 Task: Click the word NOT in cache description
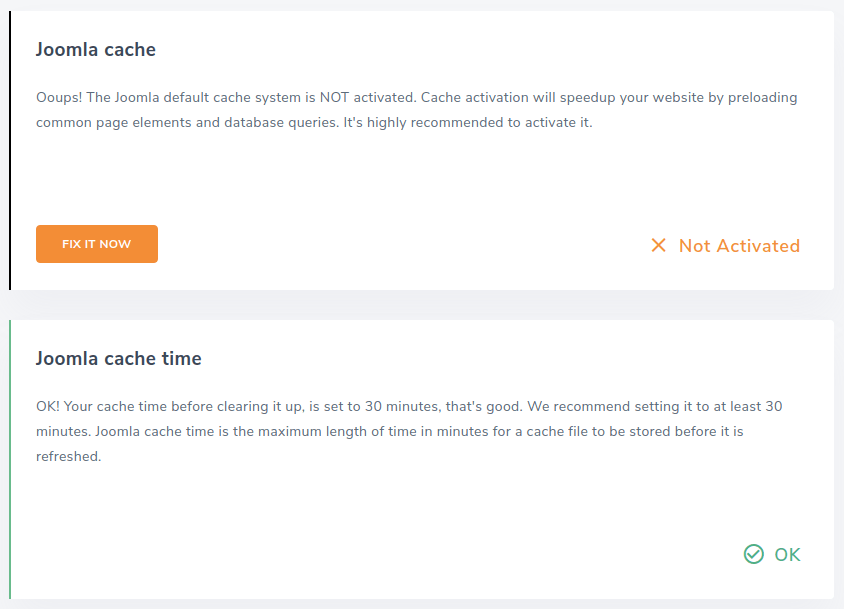(334, 97)
